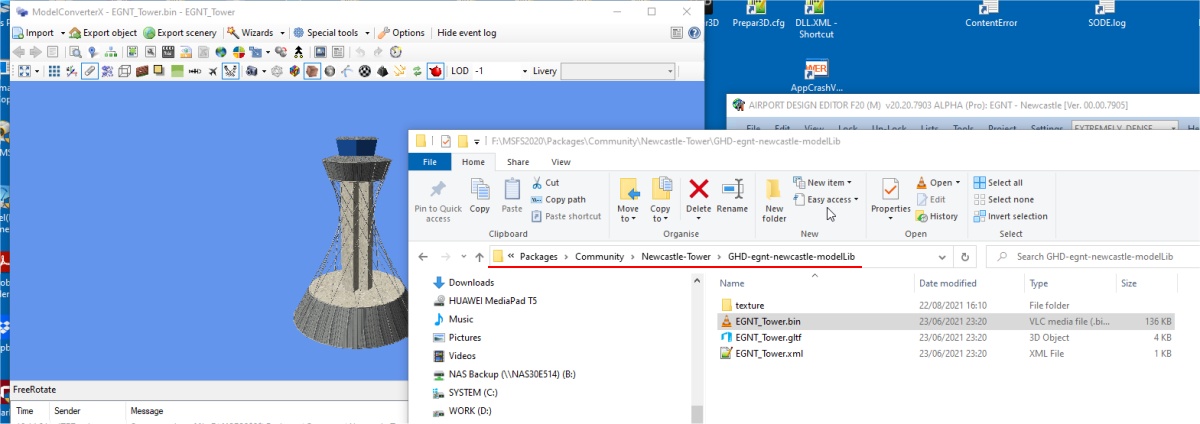
Task: Click the refresh button beside the address bar
Action: [x=965, y=257]
